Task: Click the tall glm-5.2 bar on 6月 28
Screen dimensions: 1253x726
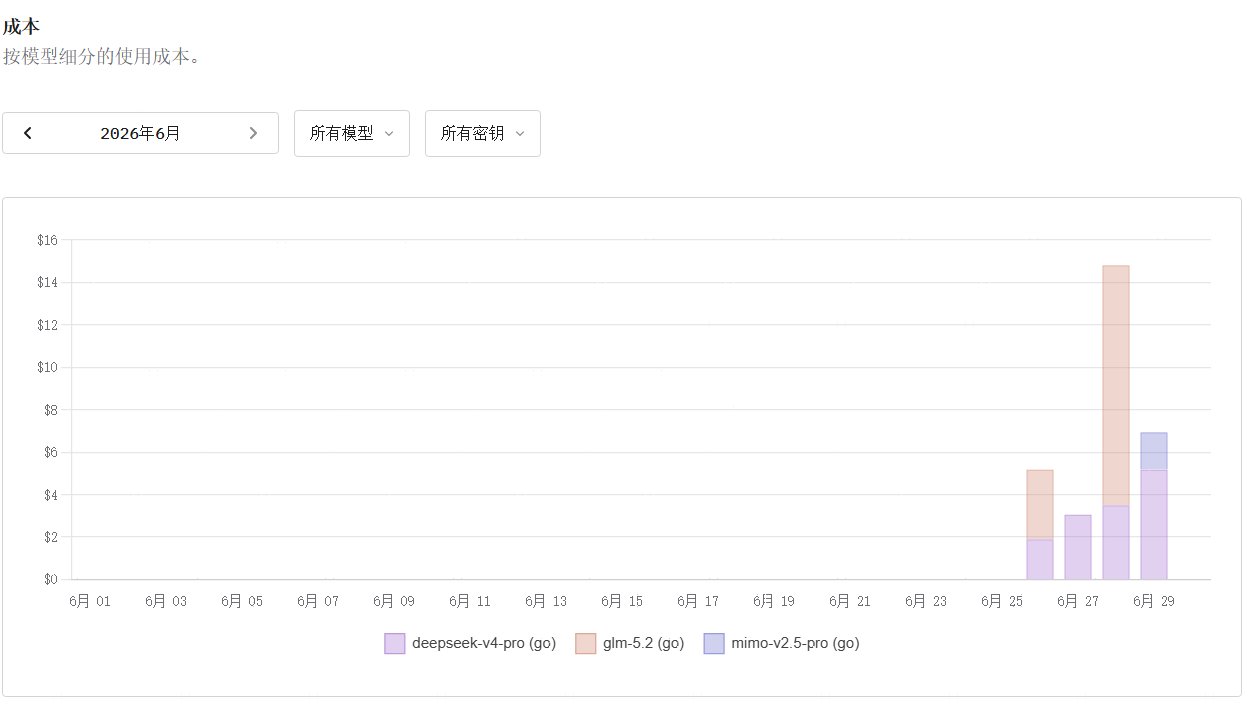Action: tap(1116, 386)
